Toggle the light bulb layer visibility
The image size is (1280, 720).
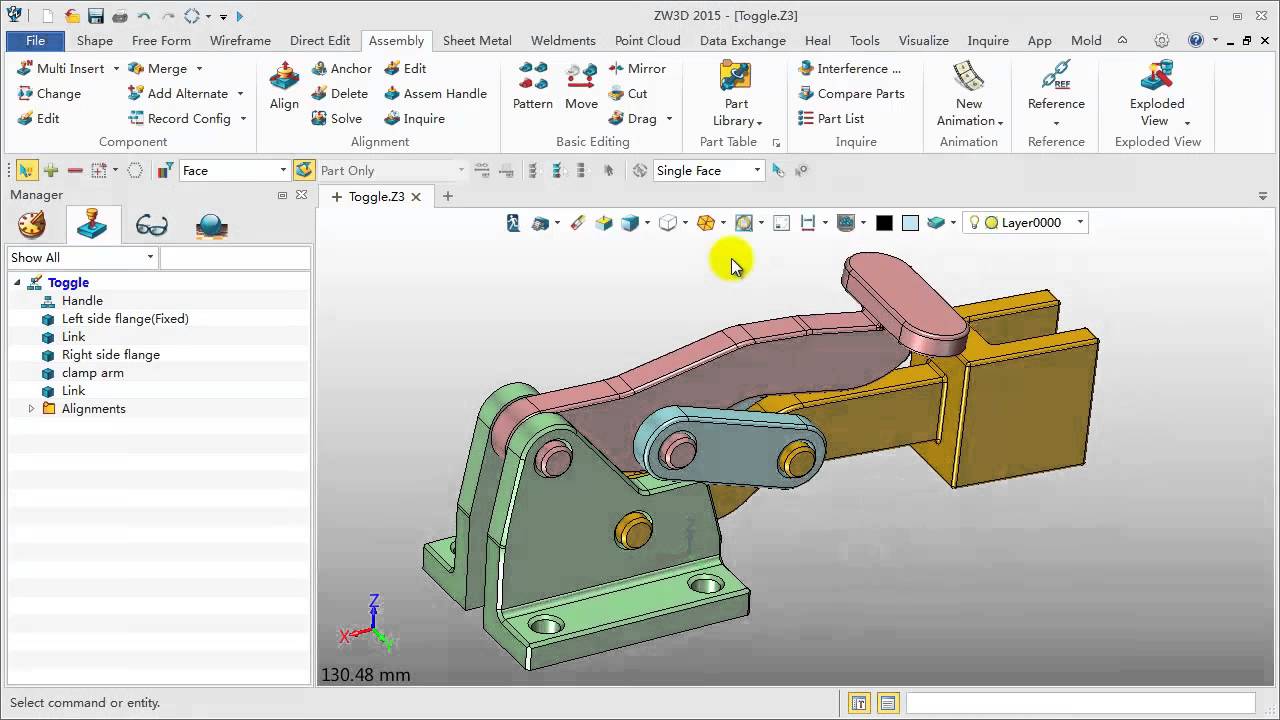coord(974,223)
